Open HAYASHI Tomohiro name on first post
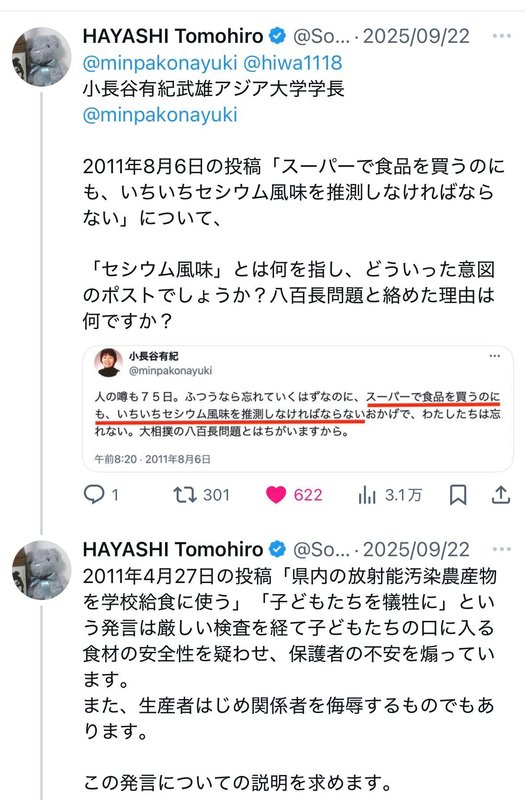The width and height of the screenshot is (526, 800). tap(173, 36)
